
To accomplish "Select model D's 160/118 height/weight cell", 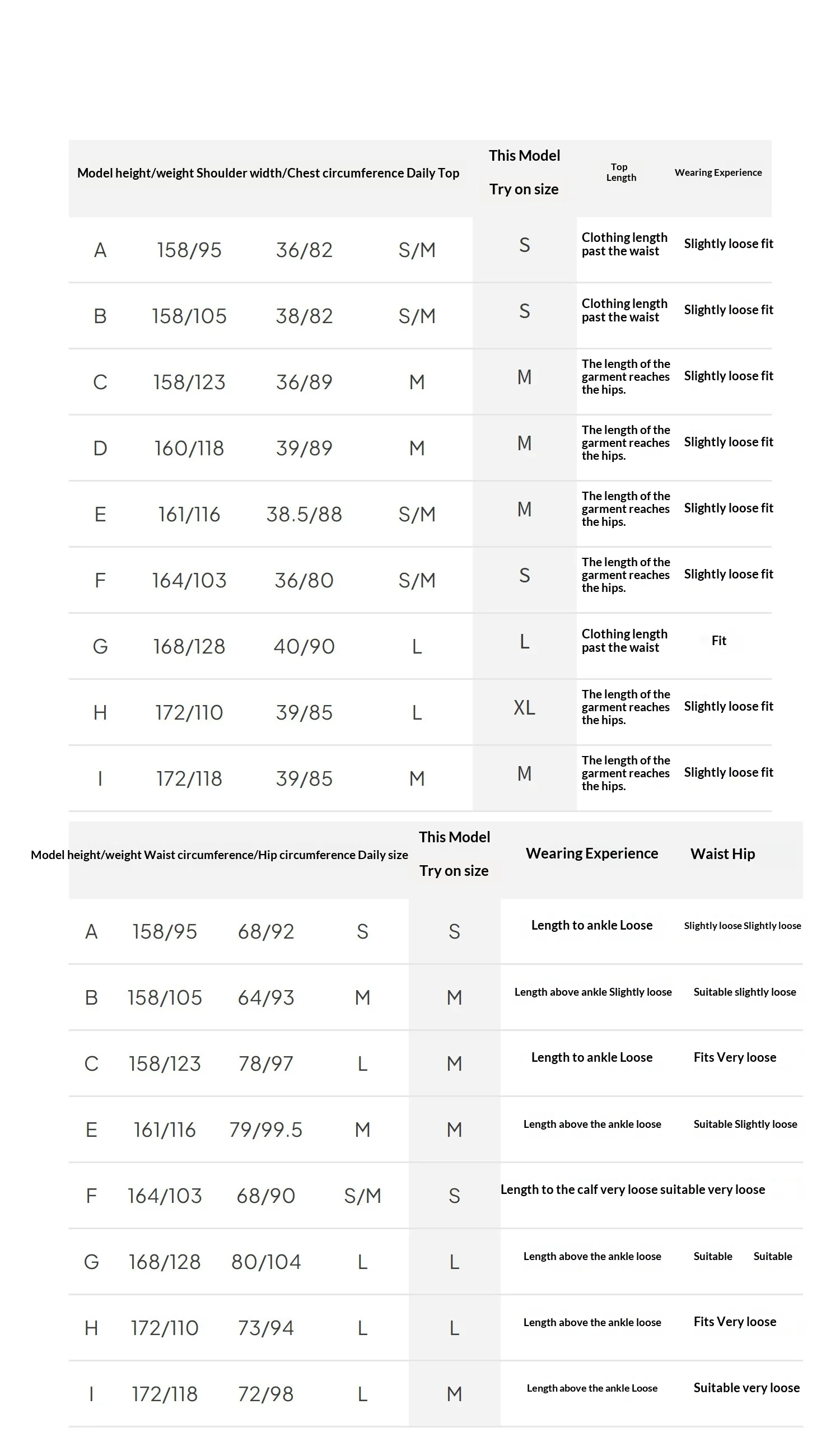I will 189,448.
